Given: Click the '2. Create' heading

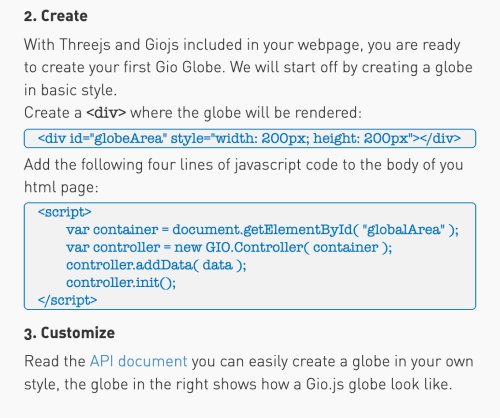Looking at the screenshot, I should point(56,16).
